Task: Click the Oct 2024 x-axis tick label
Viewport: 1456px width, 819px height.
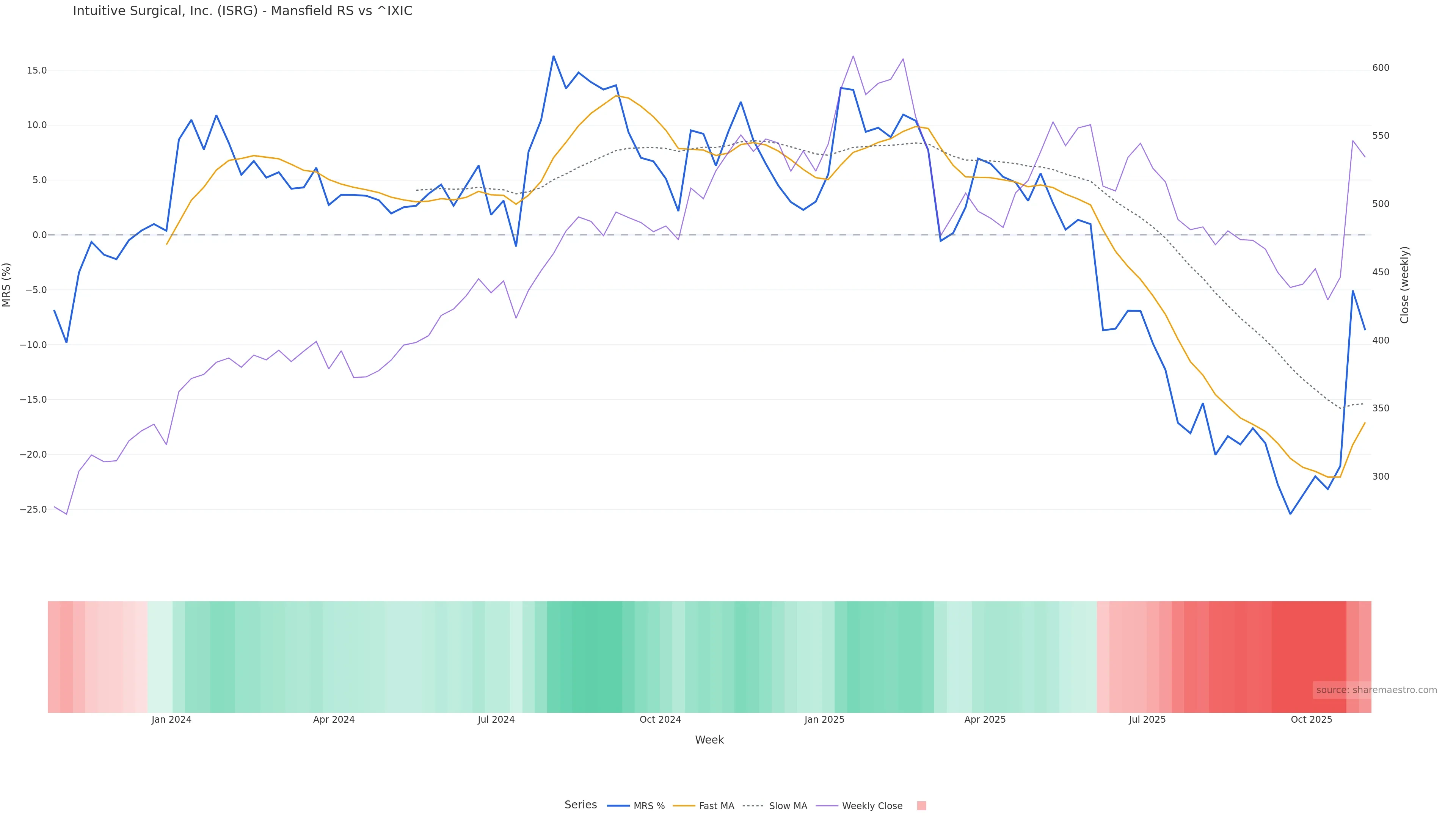Action: point(660,720)
